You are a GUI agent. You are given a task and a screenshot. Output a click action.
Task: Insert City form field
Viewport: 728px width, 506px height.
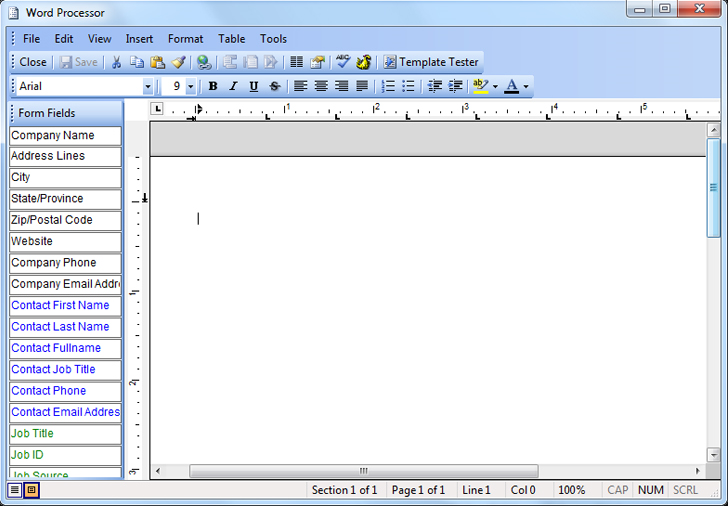[65, 178]
